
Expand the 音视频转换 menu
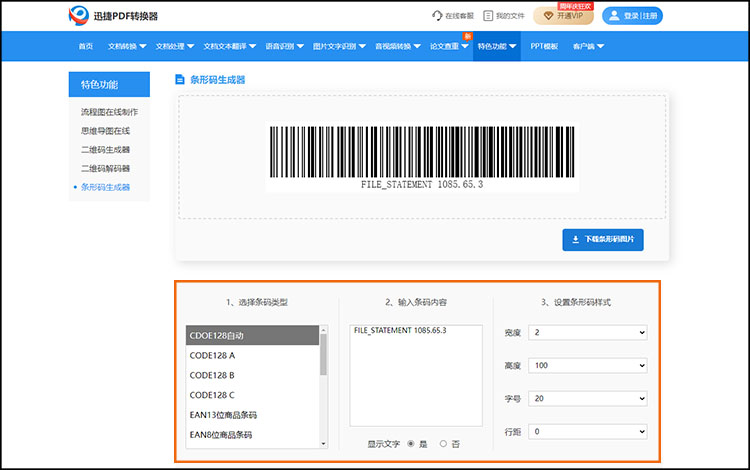(397, 46)
